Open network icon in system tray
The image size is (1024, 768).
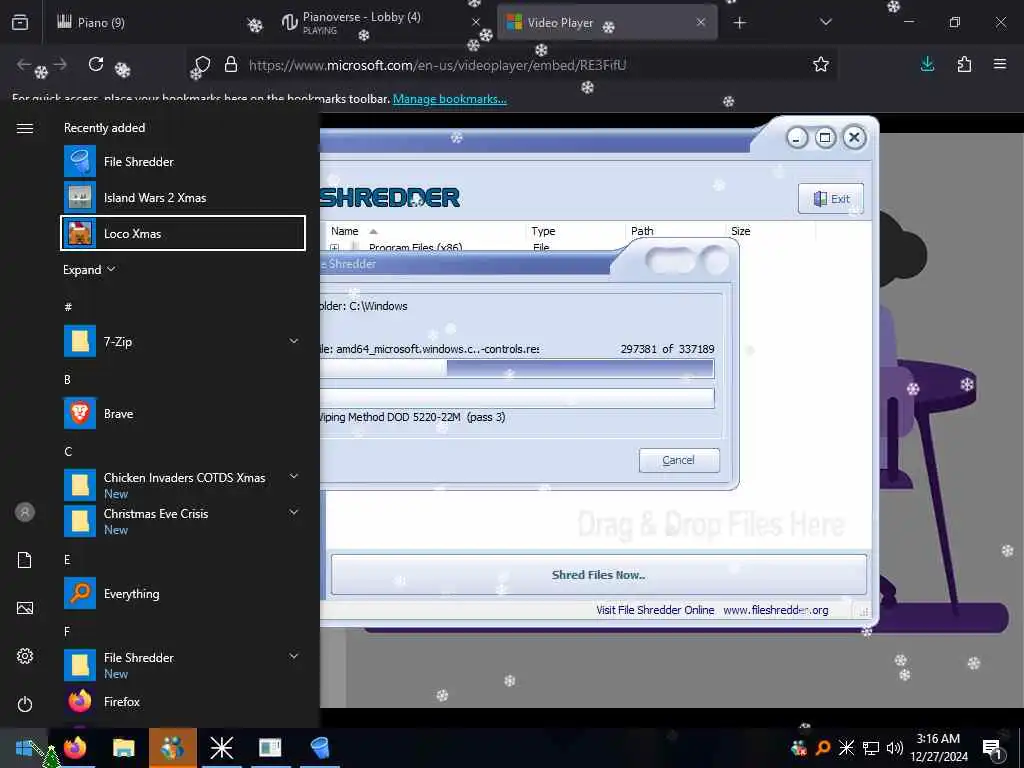[x=871, y=748]
